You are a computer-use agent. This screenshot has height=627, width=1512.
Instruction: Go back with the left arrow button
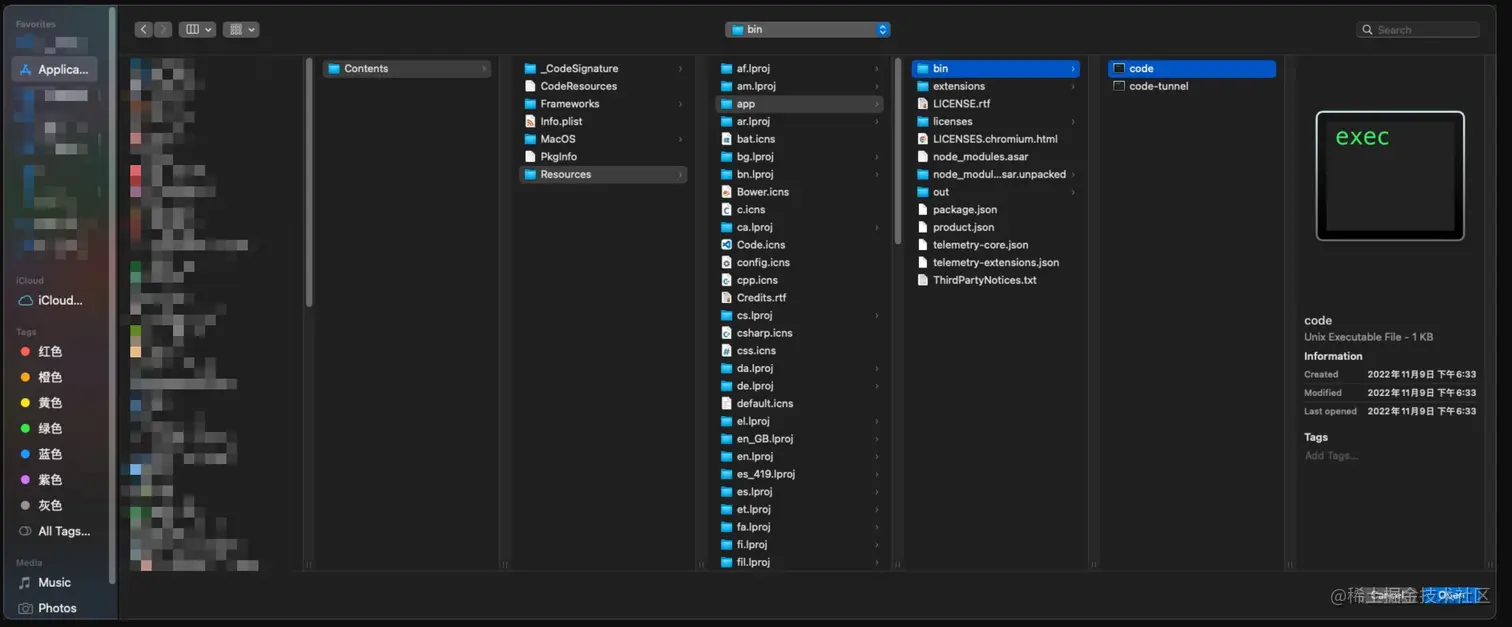click(x=143, y=30)
